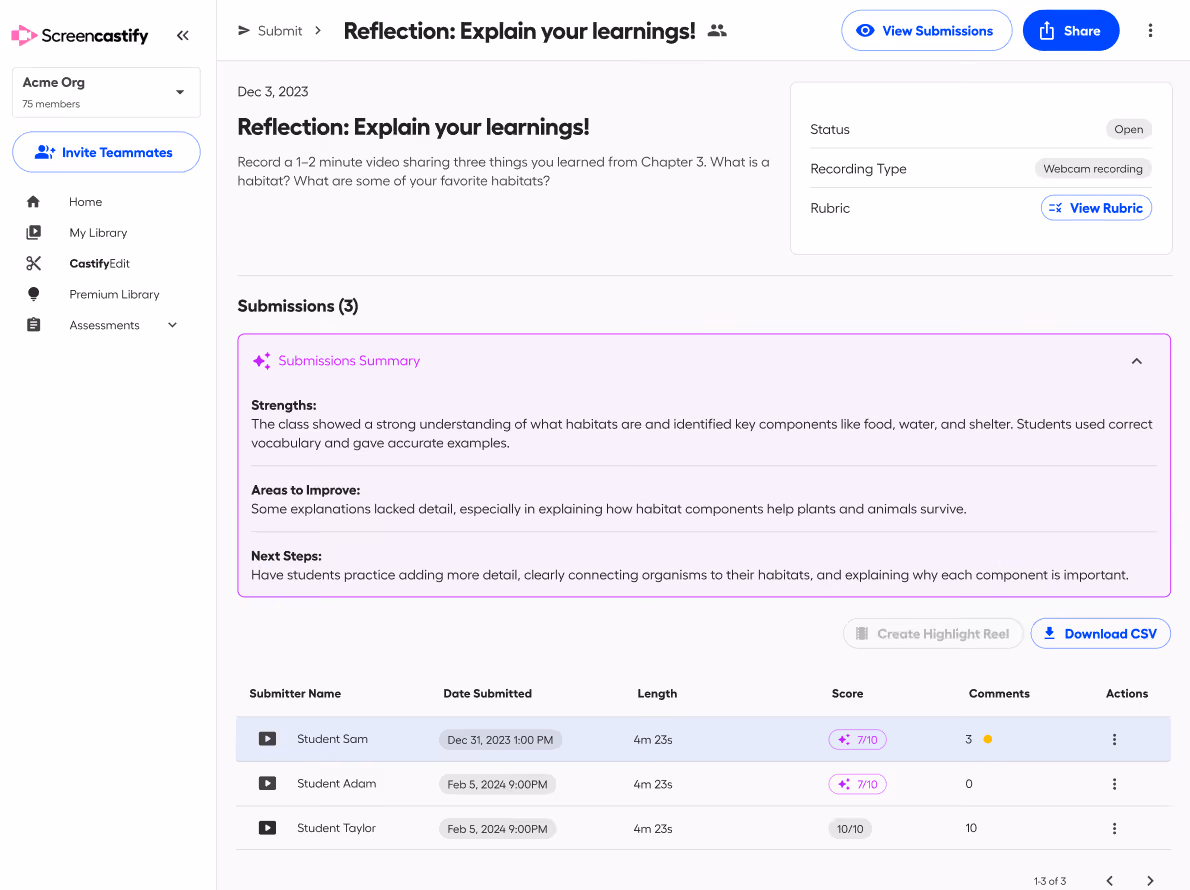The image size is (1190, 890).
Task: Click the My Library video icon
Action: coord(33,232)
